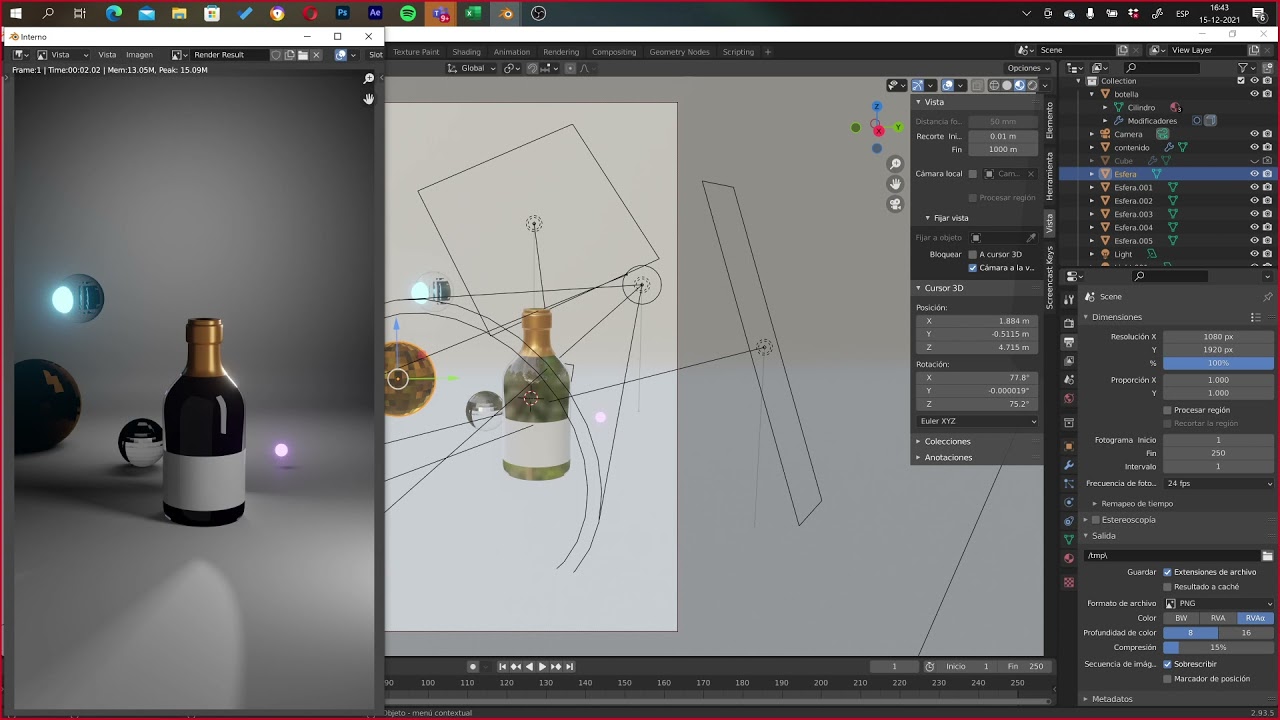This screenshot has width=1280, height=720.
Task: Enable Marcador de posición checkbox
Action: tap(1167, 679)
